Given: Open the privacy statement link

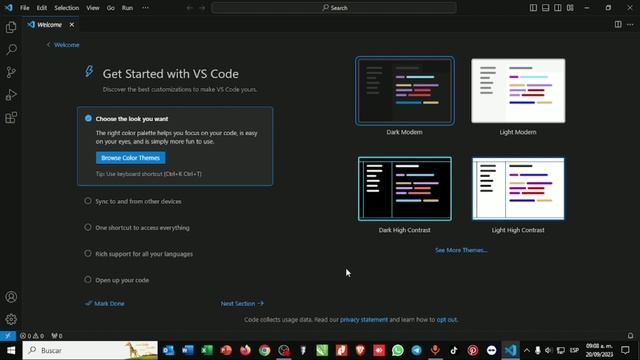Looking at the screenshot, I should [364, 320].
